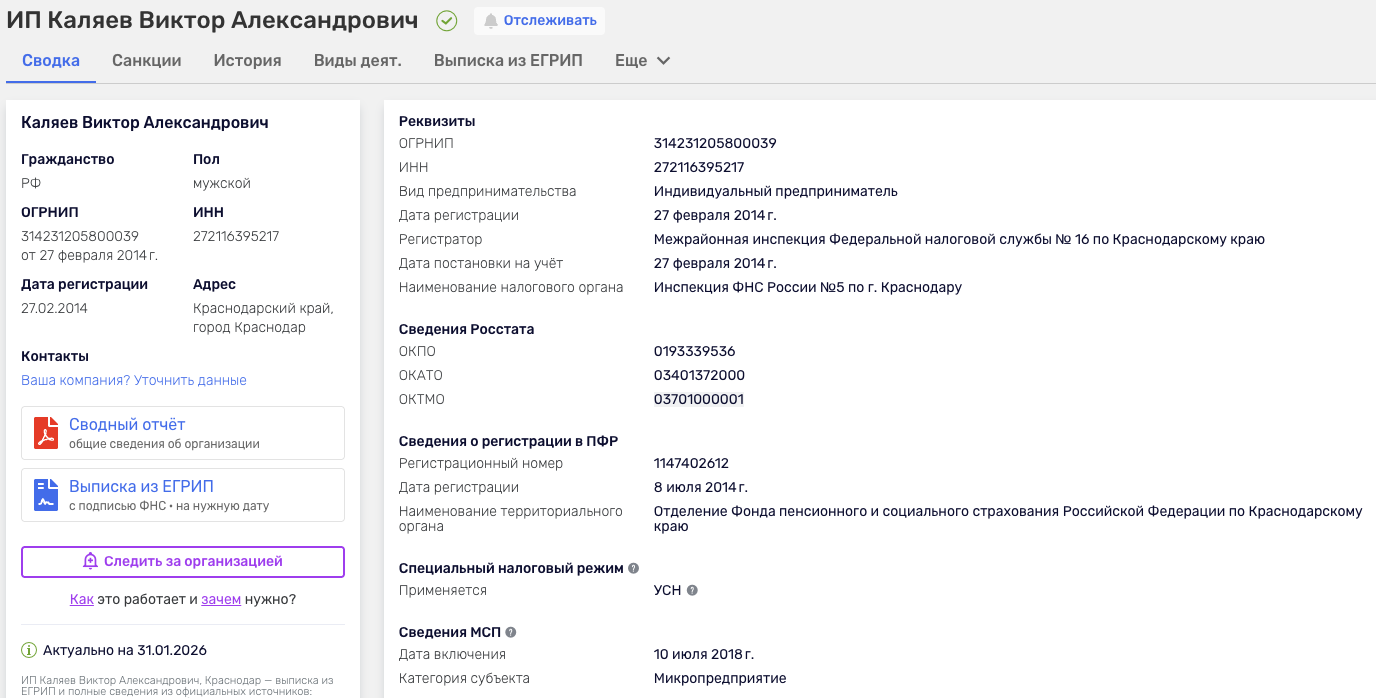
Task: Click Инспекция ФНС России №5 по г. Краснодару
Action: (x=808, y=287)
